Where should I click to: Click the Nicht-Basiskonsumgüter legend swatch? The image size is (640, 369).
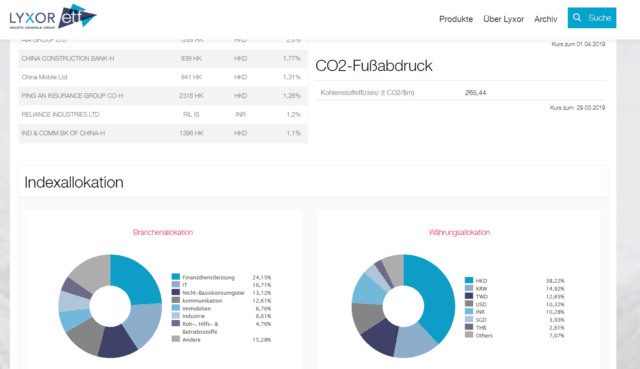tap(176, 292)
